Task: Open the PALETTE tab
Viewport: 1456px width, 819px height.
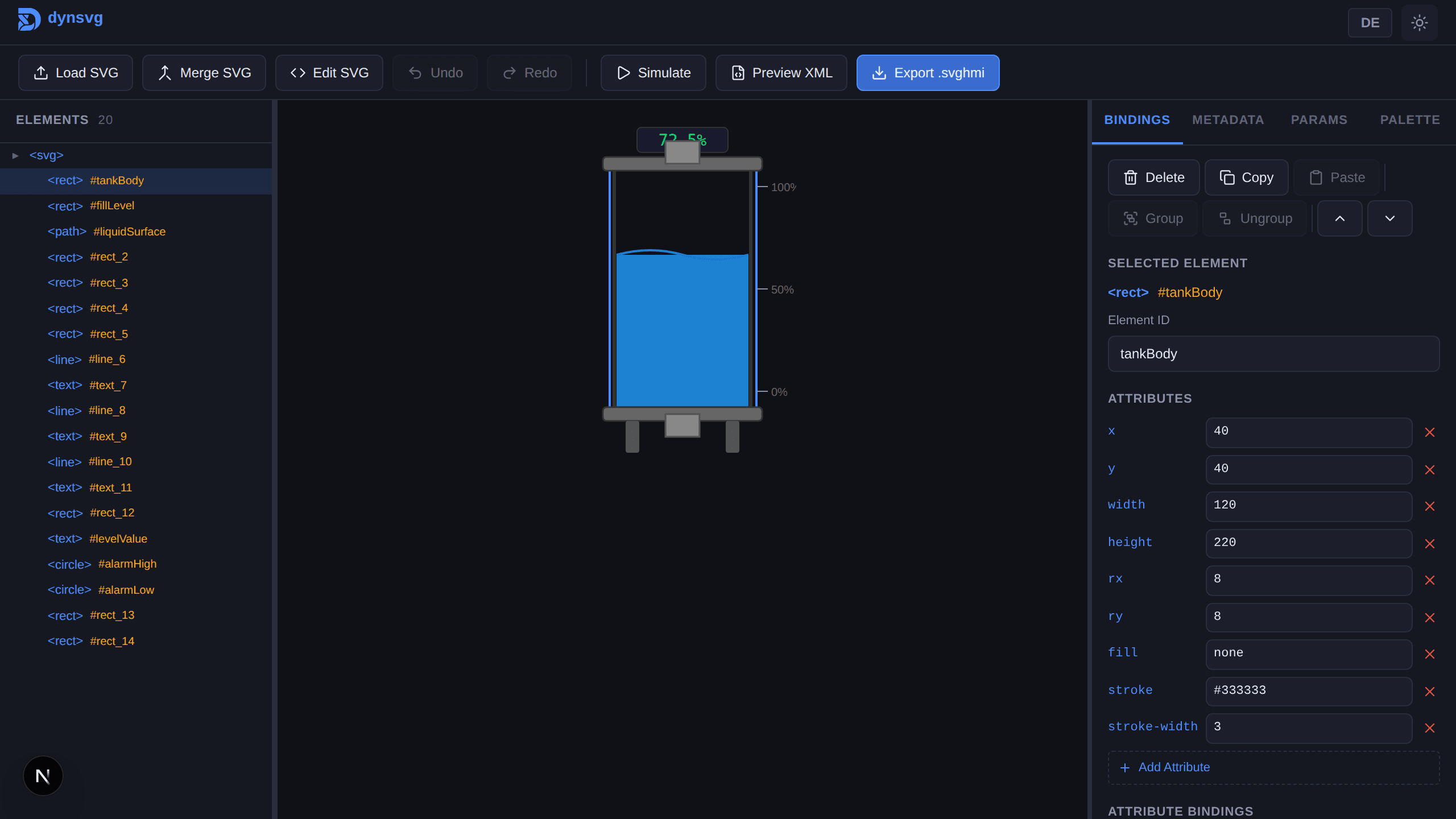Action: (1410, 119)
